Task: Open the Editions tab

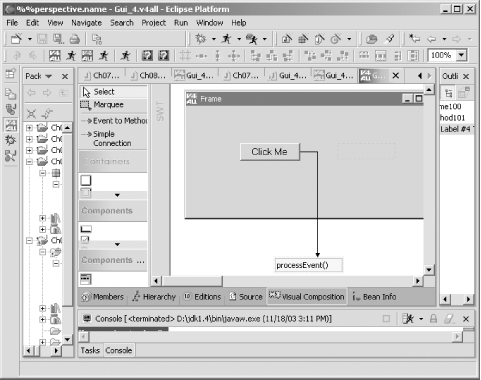Action: click(202, 297)
